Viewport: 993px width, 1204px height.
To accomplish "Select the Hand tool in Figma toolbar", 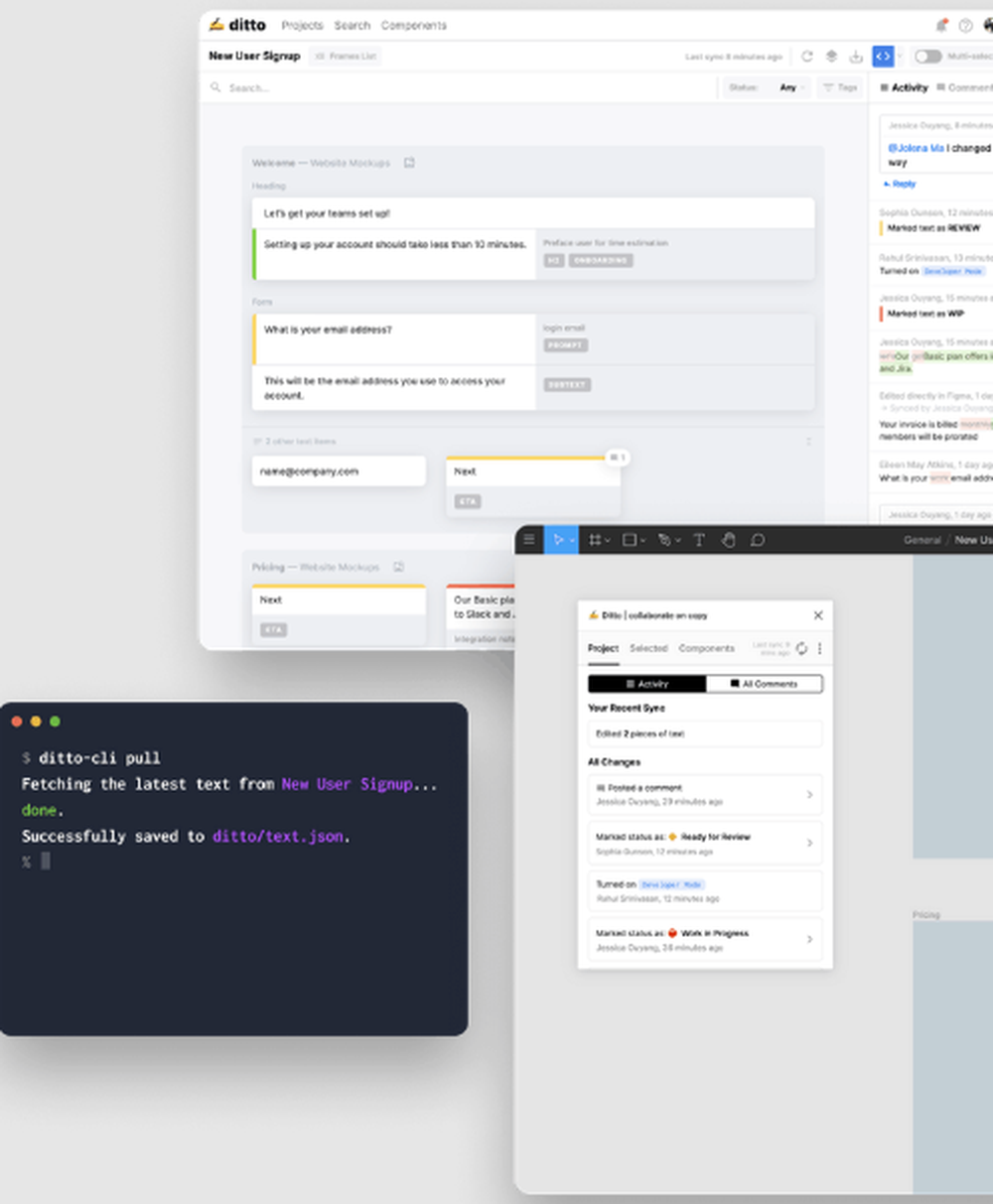I will (728, 539).
